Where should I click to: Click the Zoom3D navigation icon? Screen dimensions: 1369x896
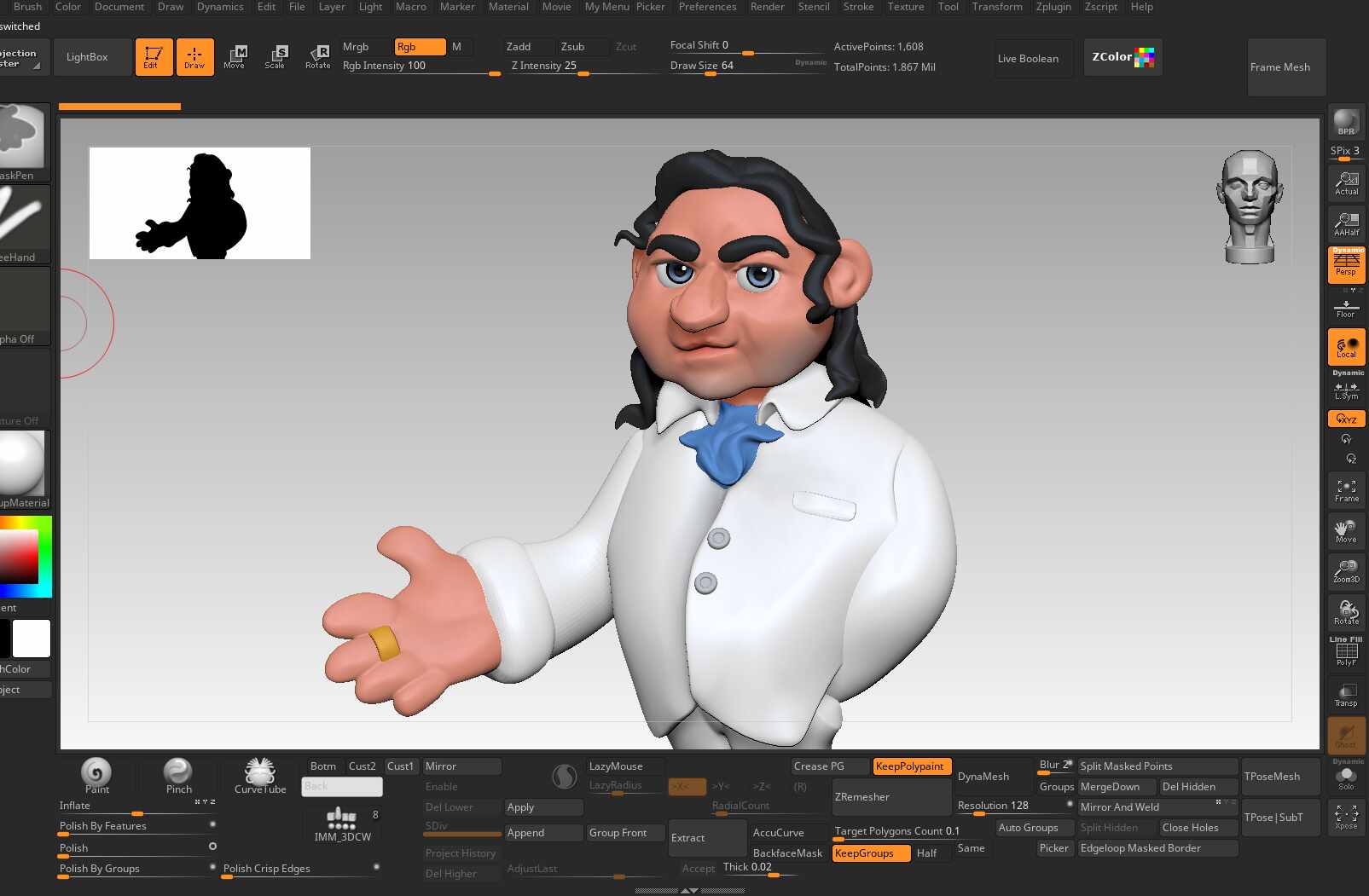point(1346,572)
